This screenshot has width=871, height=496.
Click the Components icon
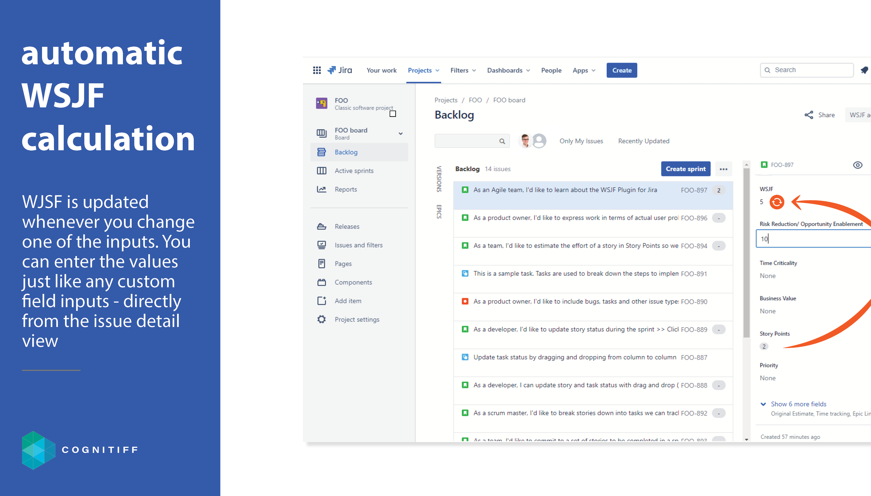[x=322, y=282]
